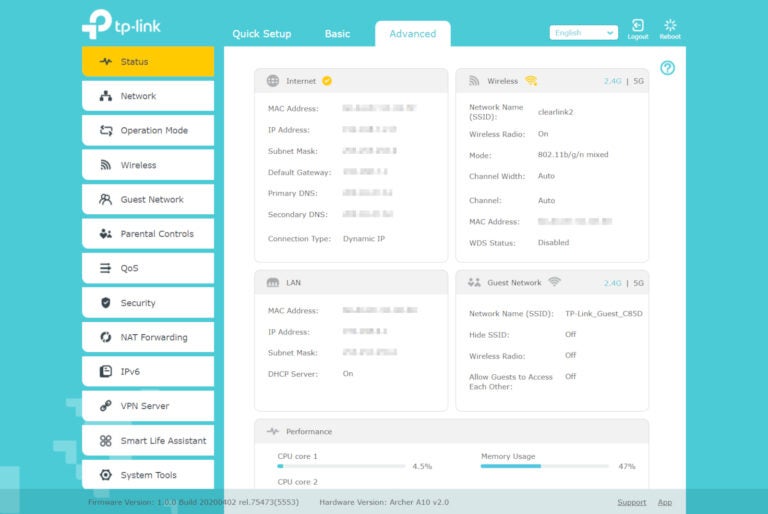The image size is (768, 514).
Task: Go to NAT Forwarding settings
Action: (148, 338)
